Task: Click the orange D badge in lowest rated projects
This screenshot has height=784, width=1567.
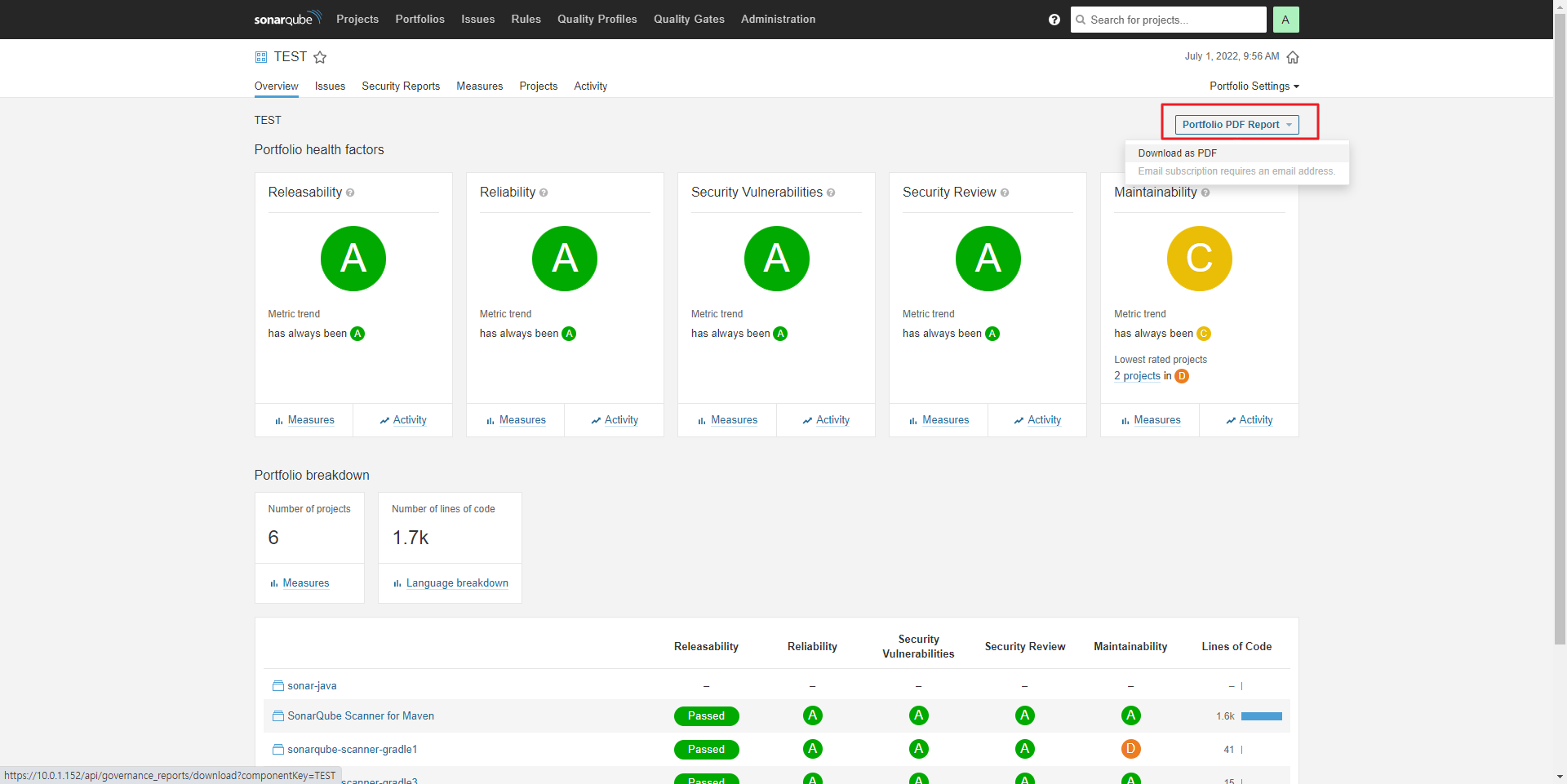Action: coord(1182,376)
